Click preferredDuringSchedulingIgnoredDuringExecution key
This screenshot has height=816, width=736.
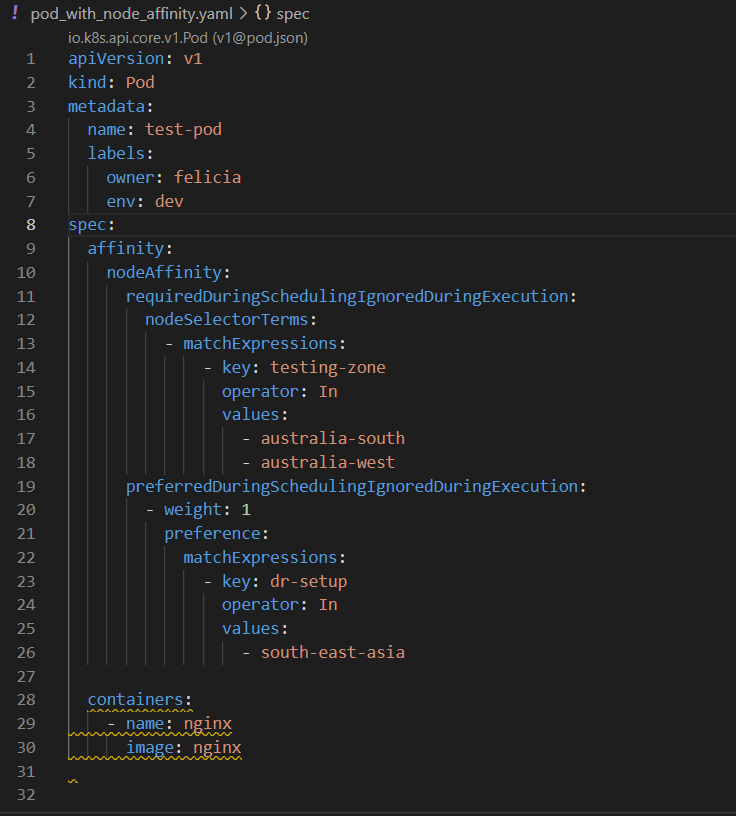[x=352, y=487]
